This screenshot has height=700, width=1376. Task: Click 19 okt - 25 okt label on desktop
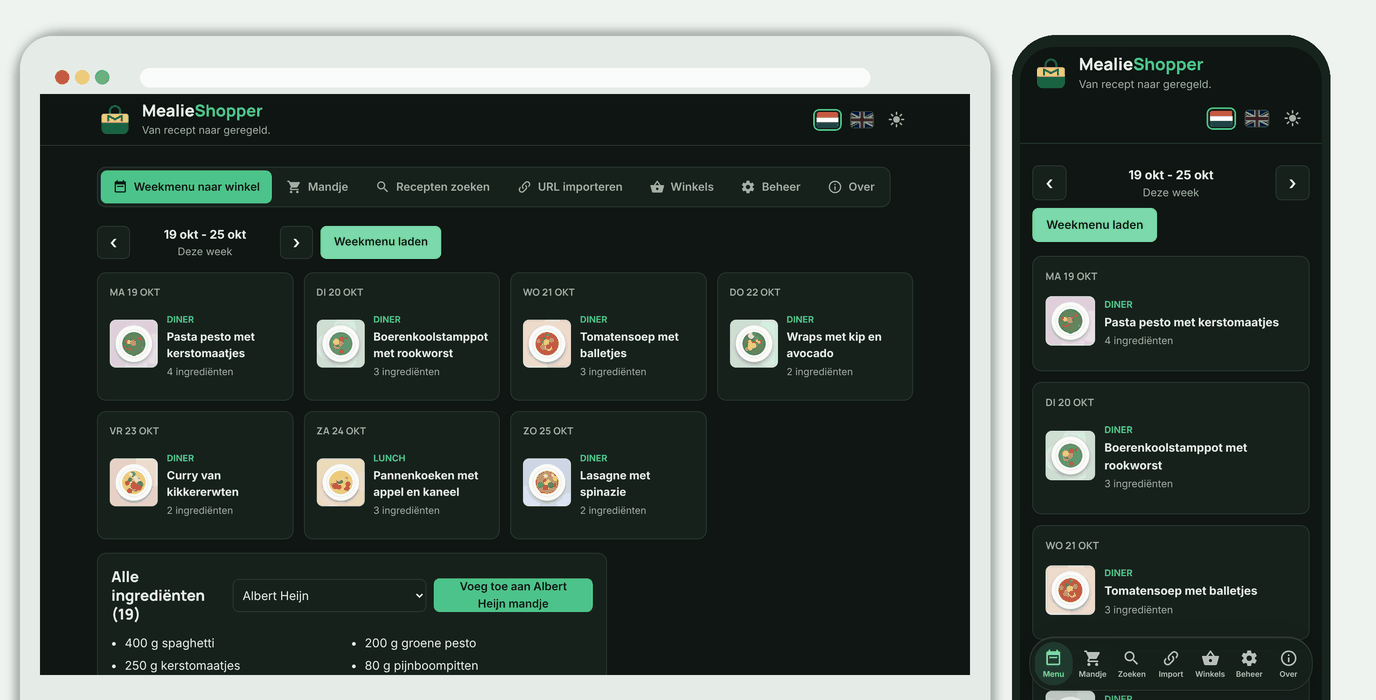click(x=205, y=235)
